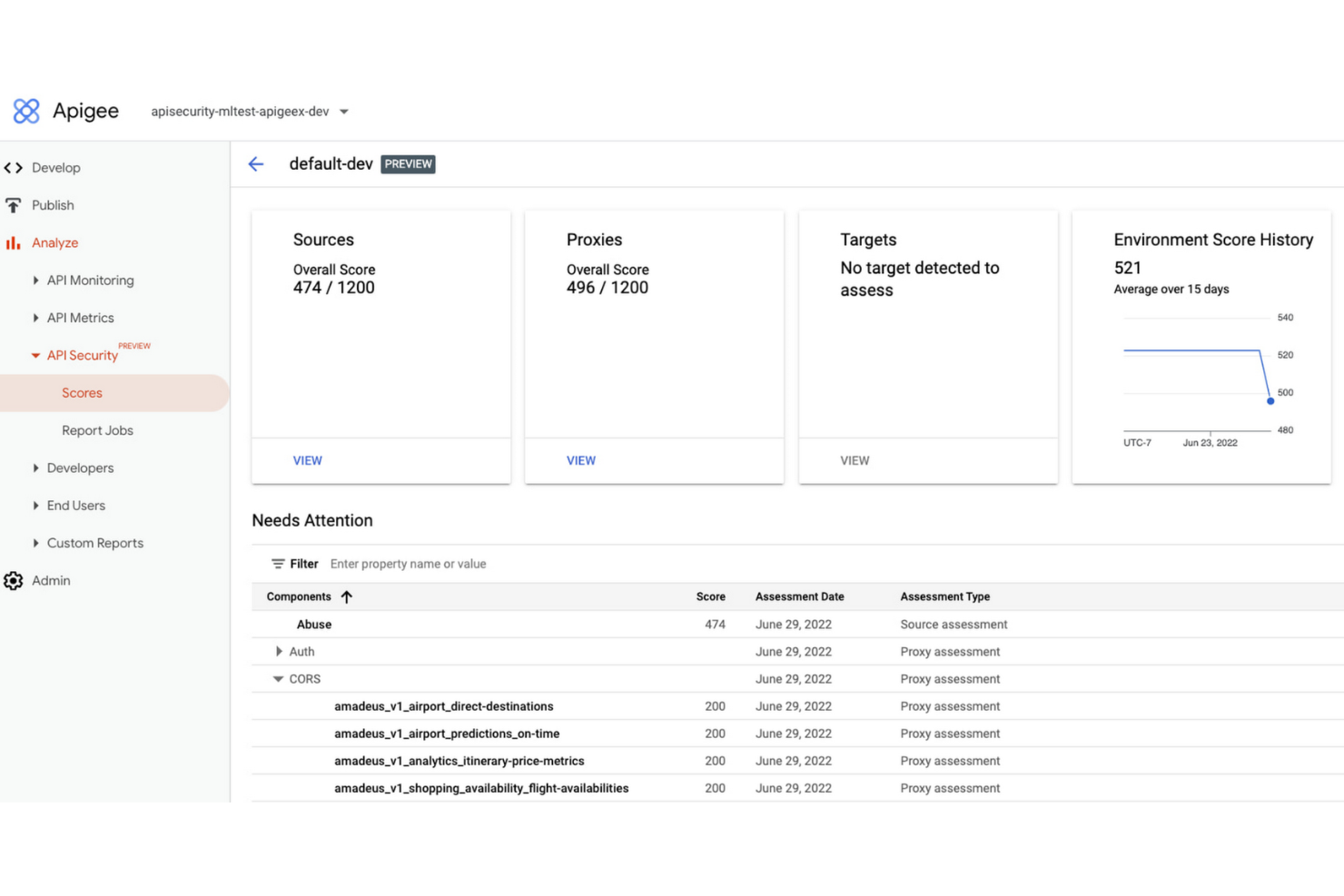Expand the Auth component row
Image resolution: width=1344 pixels, height=896 pixels.
click(x=279, y=652)
